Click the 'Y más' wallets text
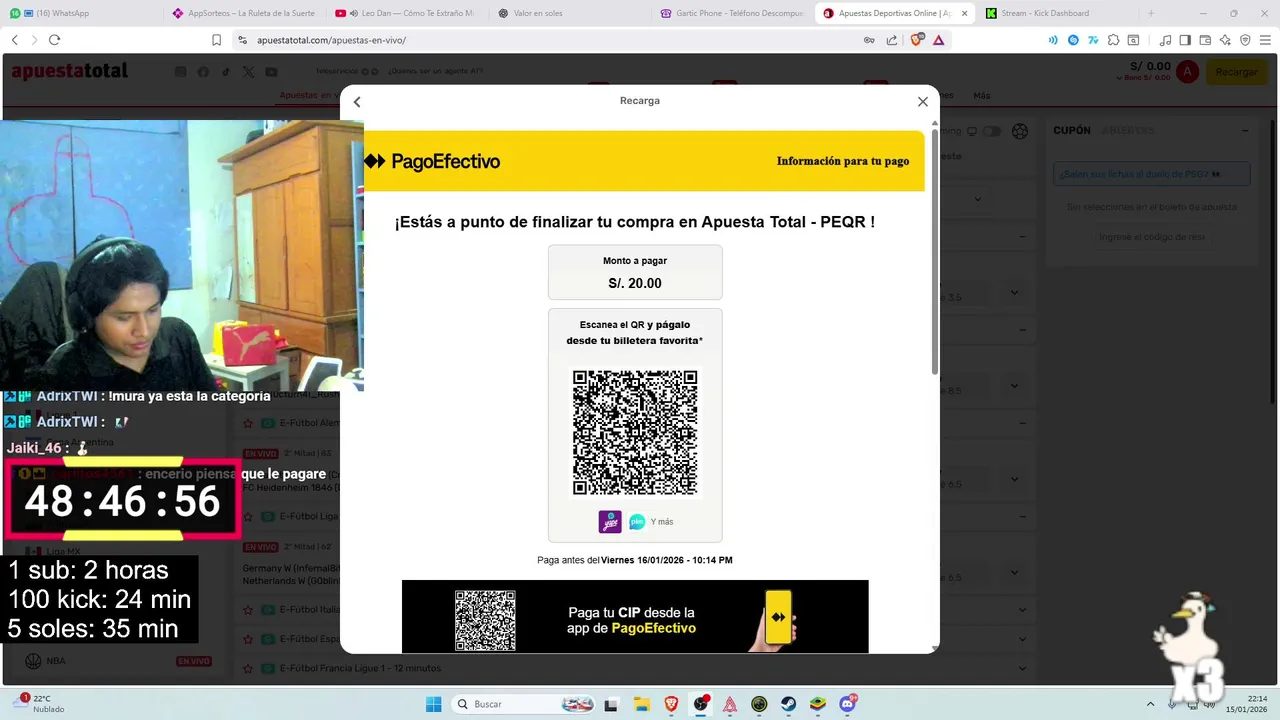The image size is (1280, 720). pos(662,522)
